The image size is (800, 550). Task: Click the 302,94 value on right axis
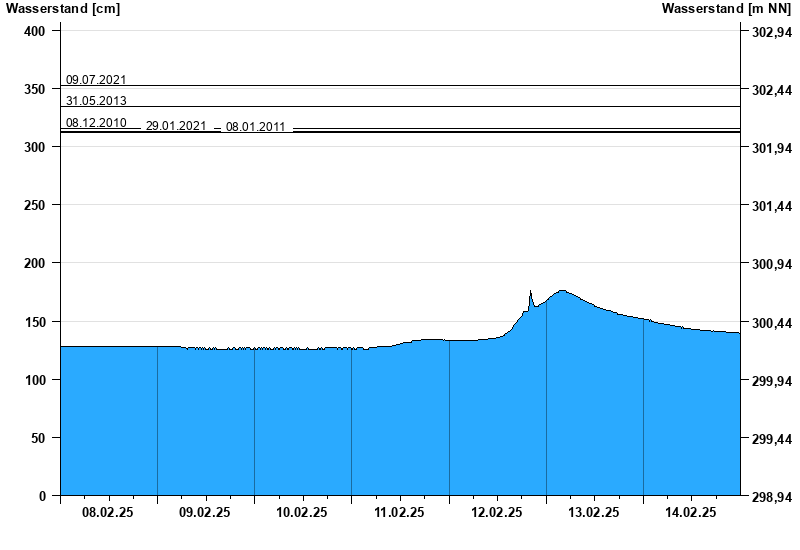pos(772,32)
